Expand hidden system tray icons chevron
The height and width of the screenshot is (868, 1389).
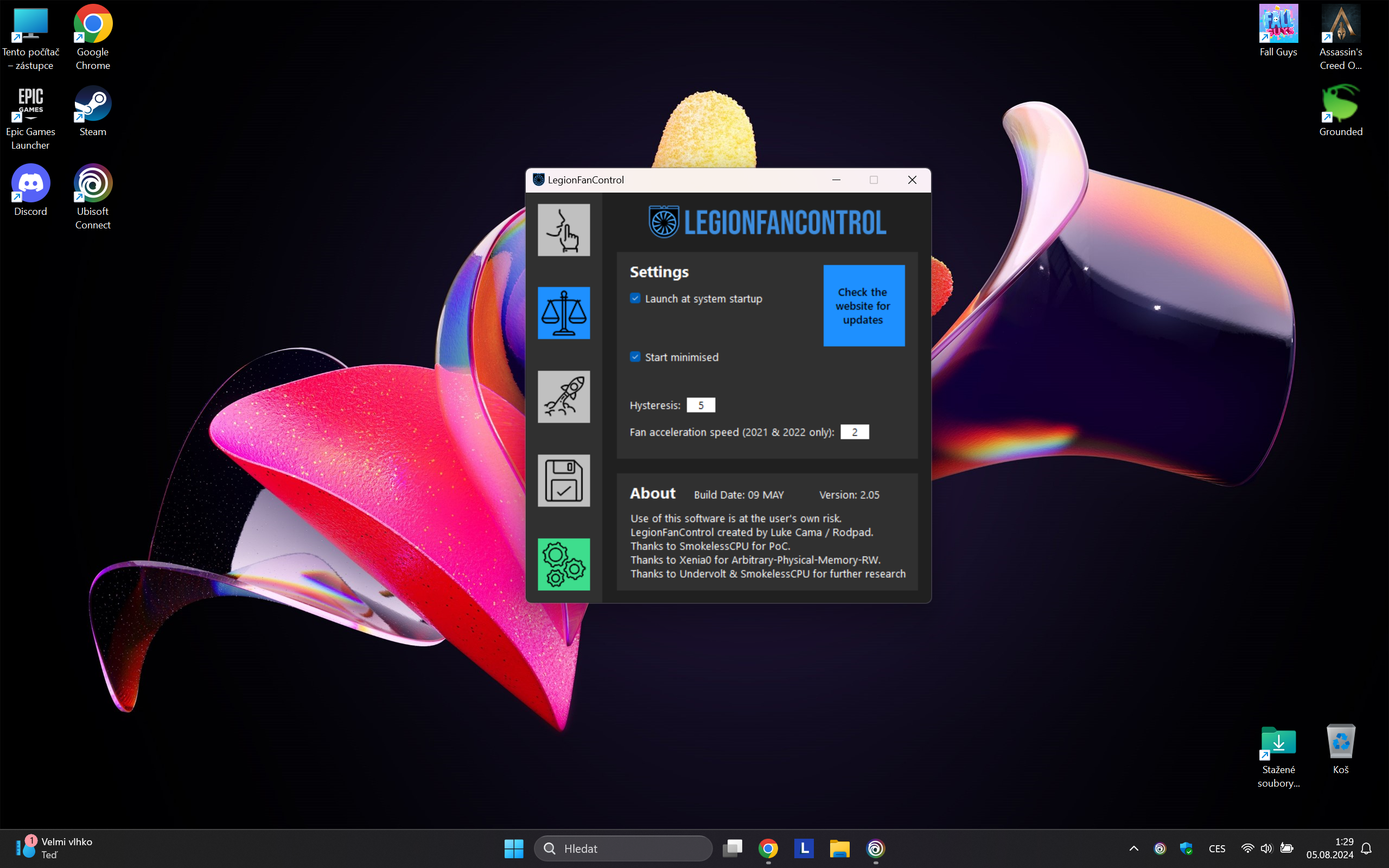tap(1133, 848)
